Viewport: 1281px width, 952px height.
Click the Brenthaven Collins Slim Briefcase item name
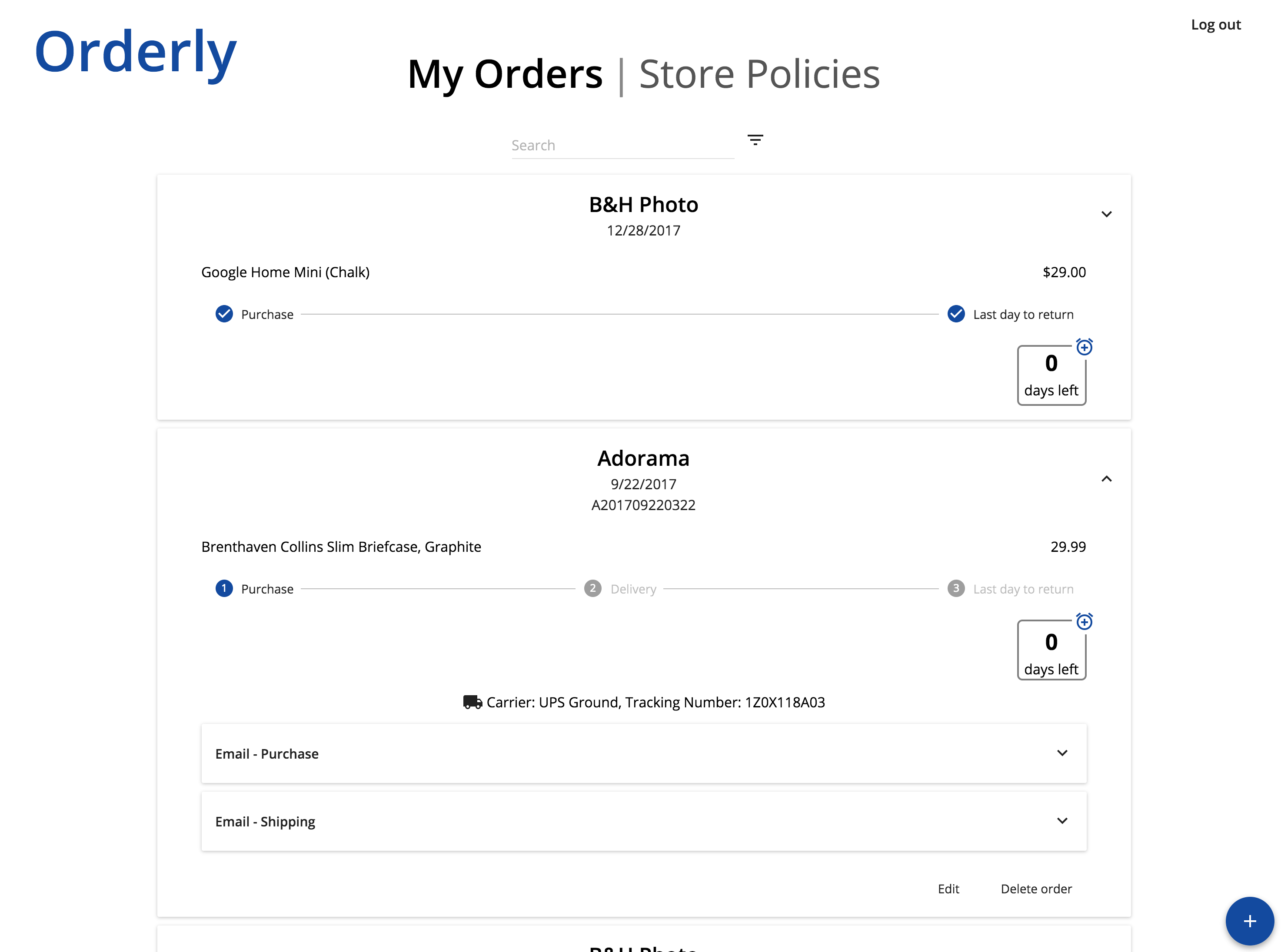click(341, 546)
